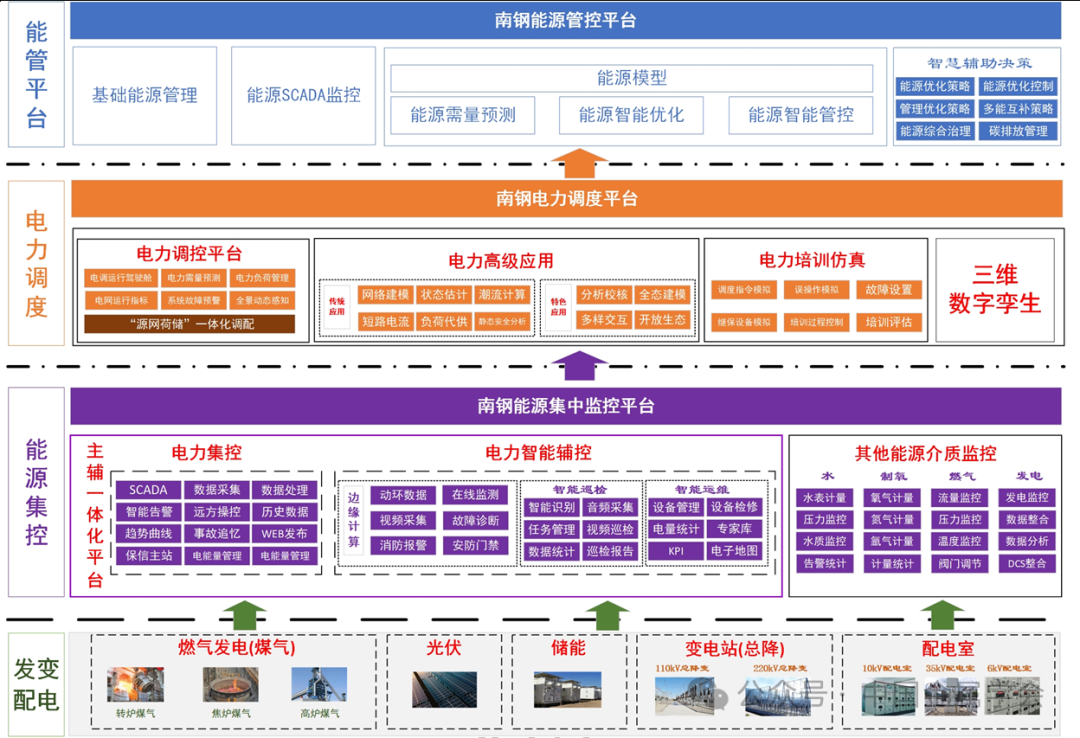Choose 能源智能优化 module

coord(631,115)
